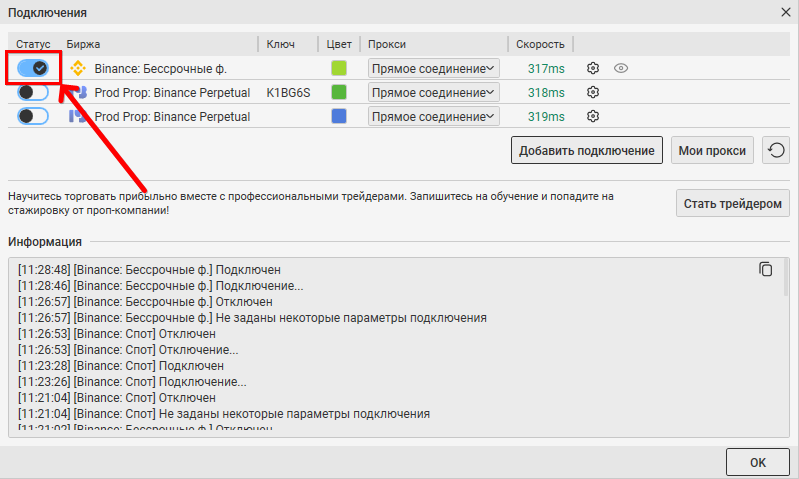The width and height of the screenshot is (799, 479).
Task: Enable the status switch for the K1BG6S connection
Action: click(x=33, y=92)
